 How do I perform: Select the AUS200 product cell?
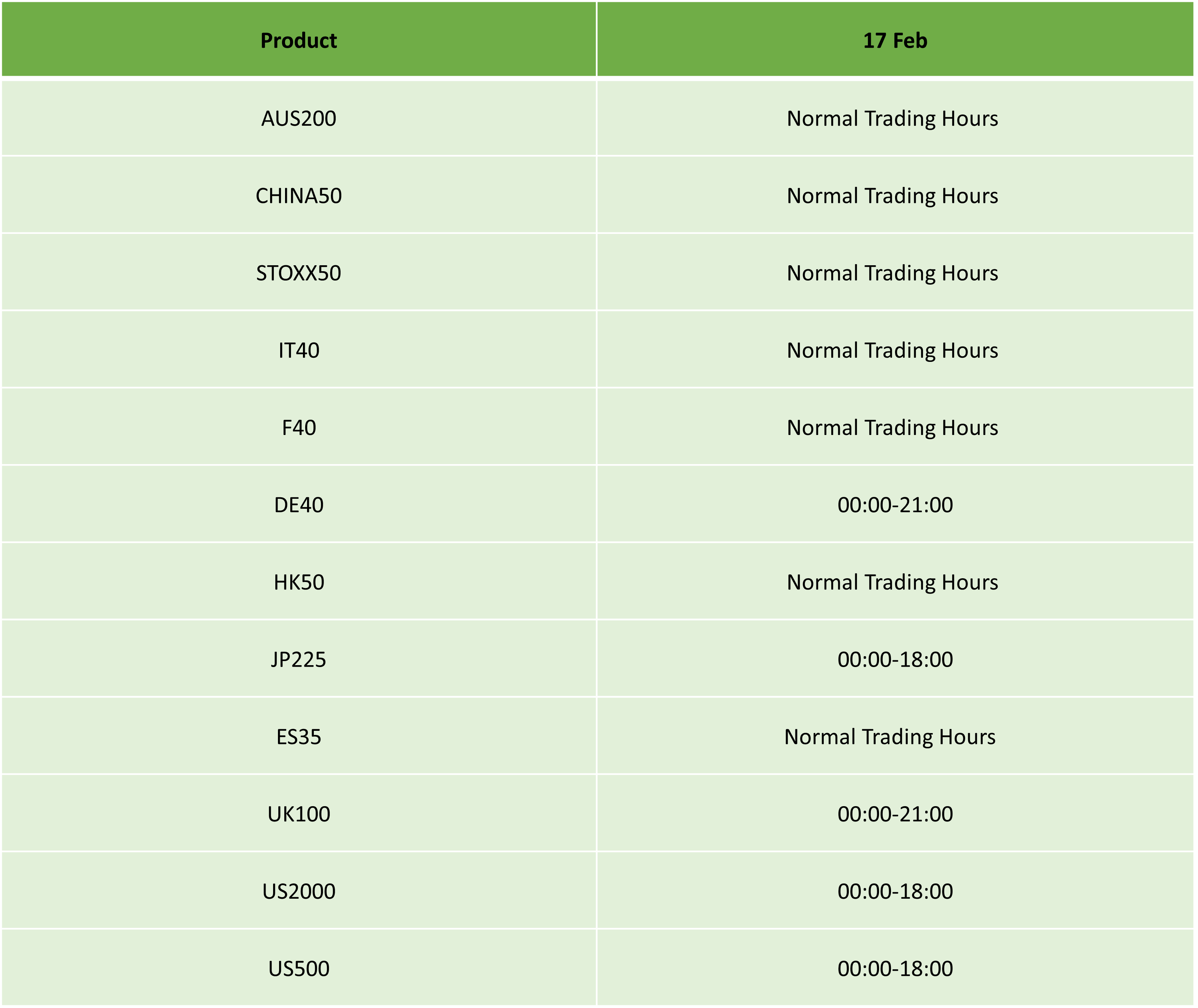coord(299,118)
